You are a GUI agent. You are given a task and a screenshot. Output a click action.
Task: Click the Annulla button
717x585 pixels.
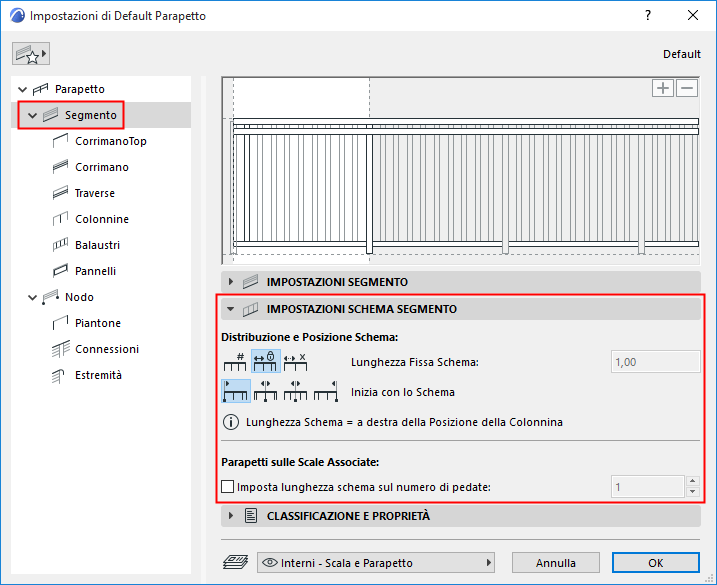tap(556, 563)
